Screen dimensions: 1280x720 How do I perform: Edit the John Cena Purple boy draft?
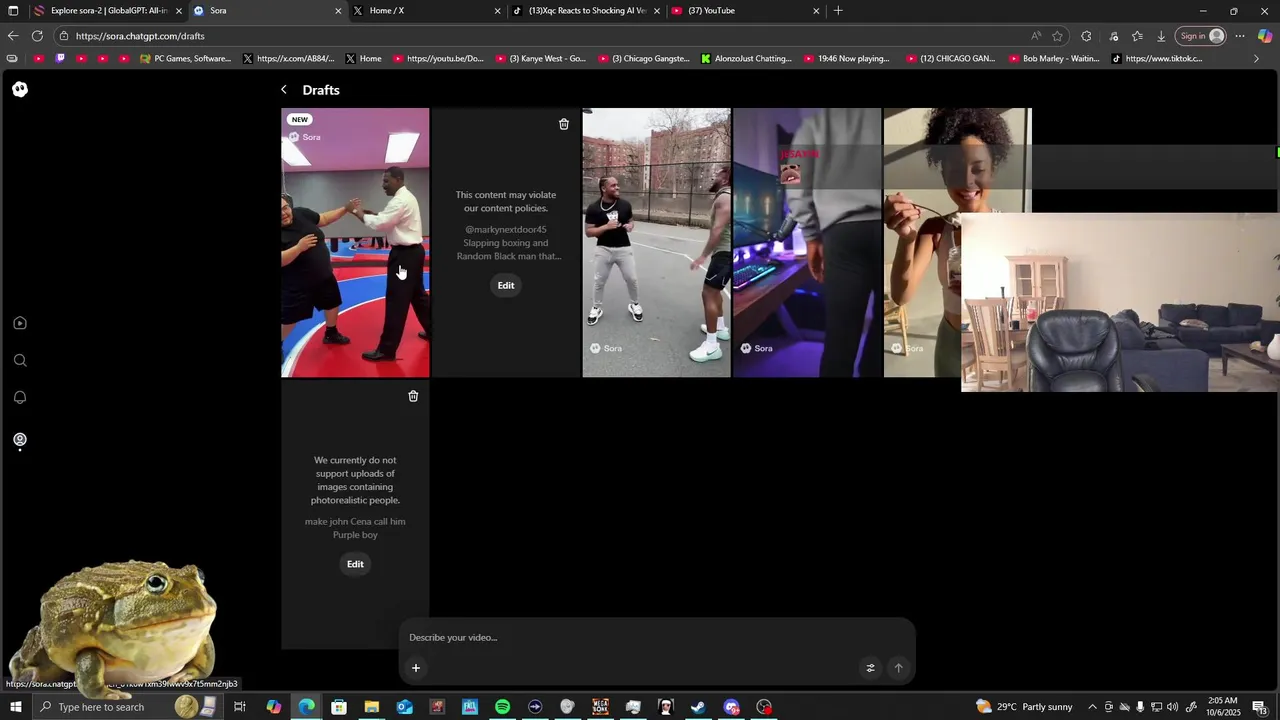[355, 564]
